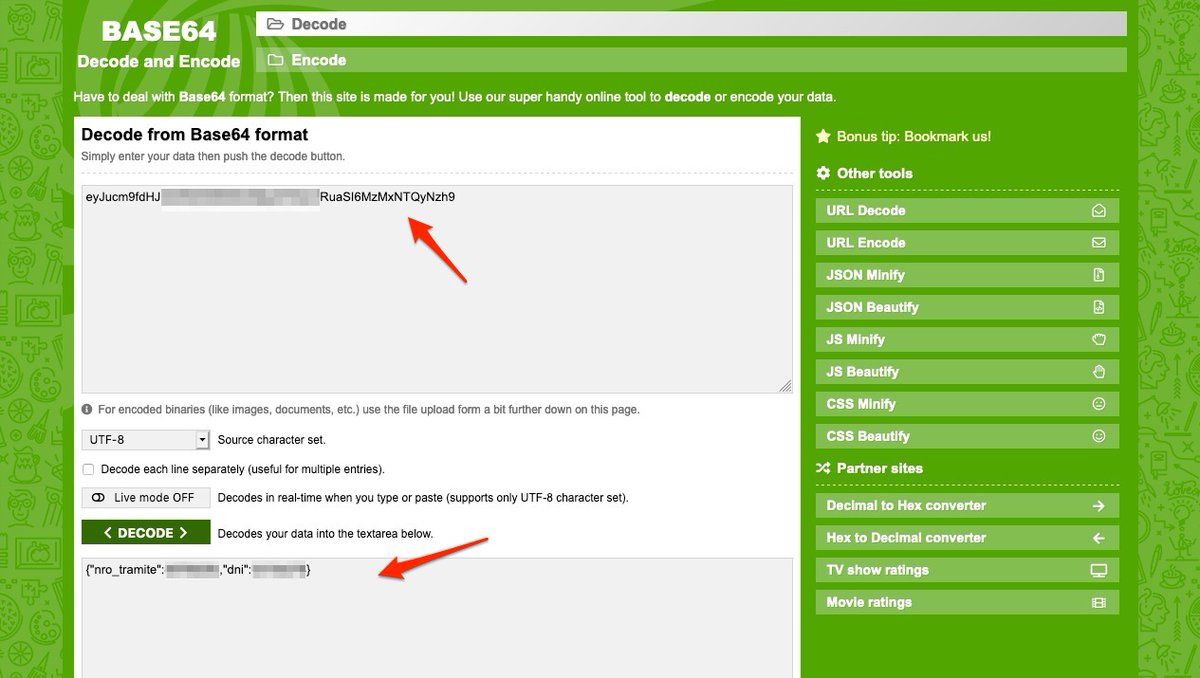Click the shuffle icon beside Partner sites
1200x678 pixels.
click(x=823, y=468)
